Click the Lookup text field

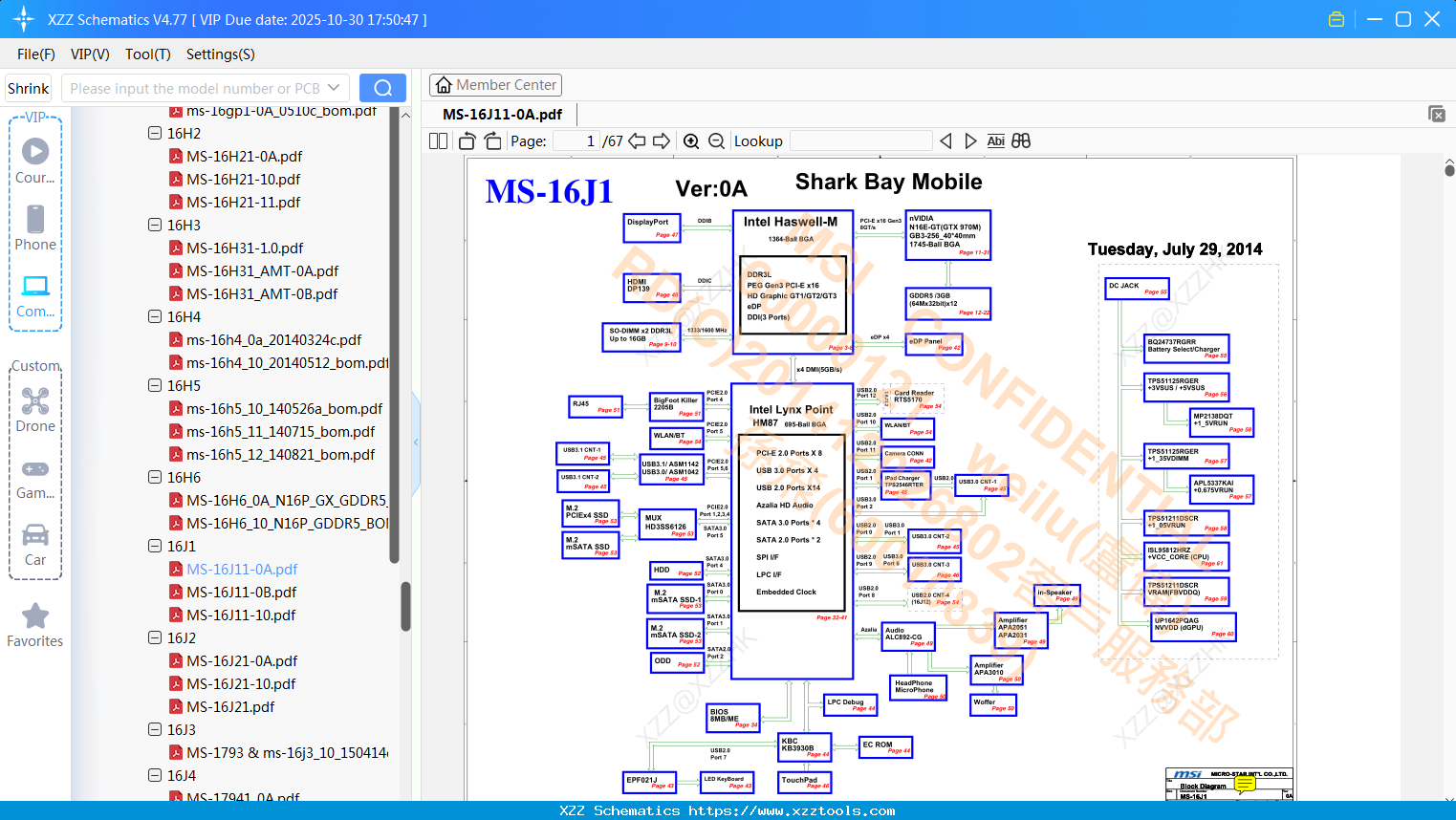click(860, 141)
